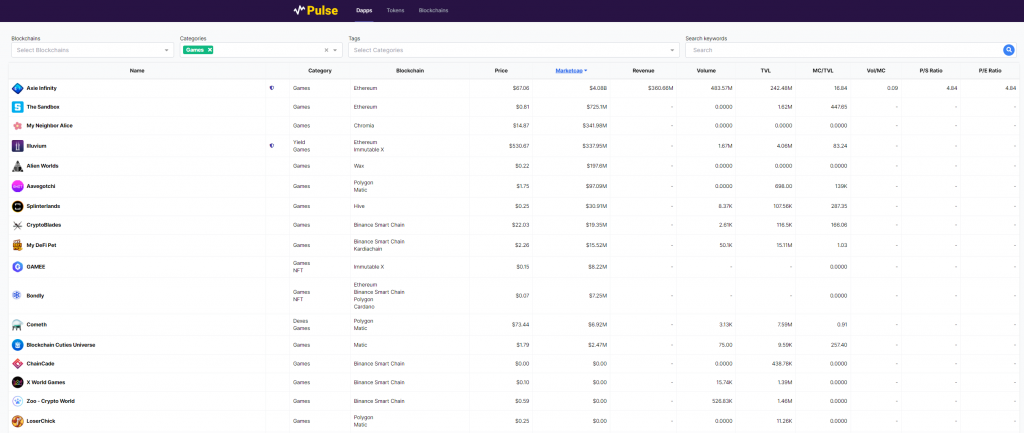Click the Pulse logo
This screenshot has width=1024, height=433.
(x=316, y=10)
